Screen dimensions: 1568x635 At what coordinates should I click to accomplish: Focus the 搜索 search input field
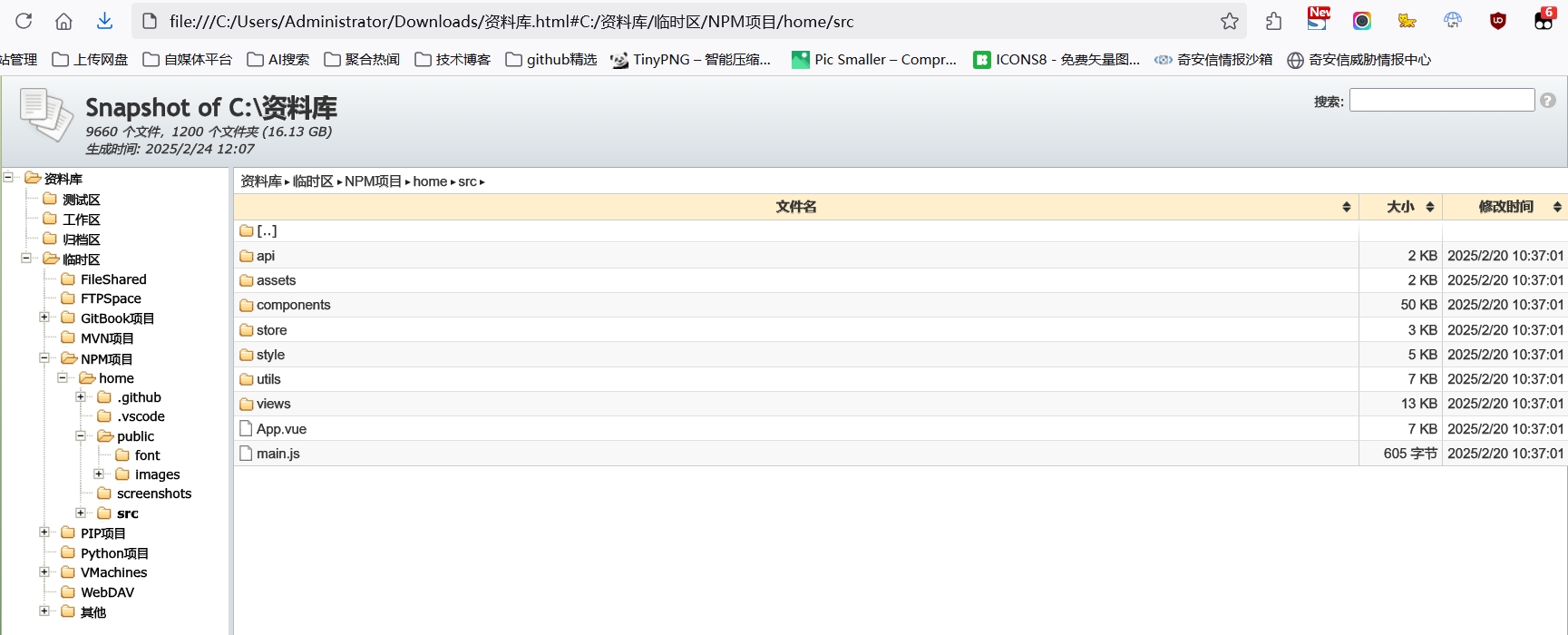[1442, 100]
